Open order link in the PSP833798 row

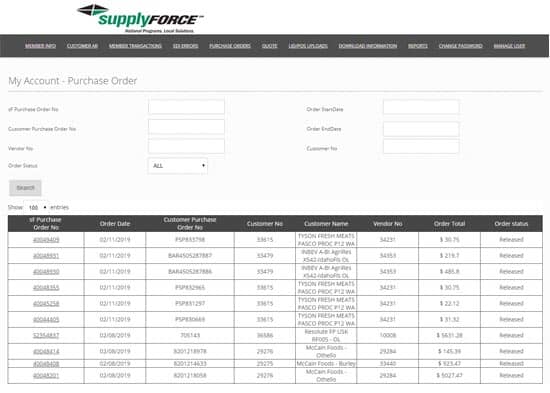[x=46, y=240]
